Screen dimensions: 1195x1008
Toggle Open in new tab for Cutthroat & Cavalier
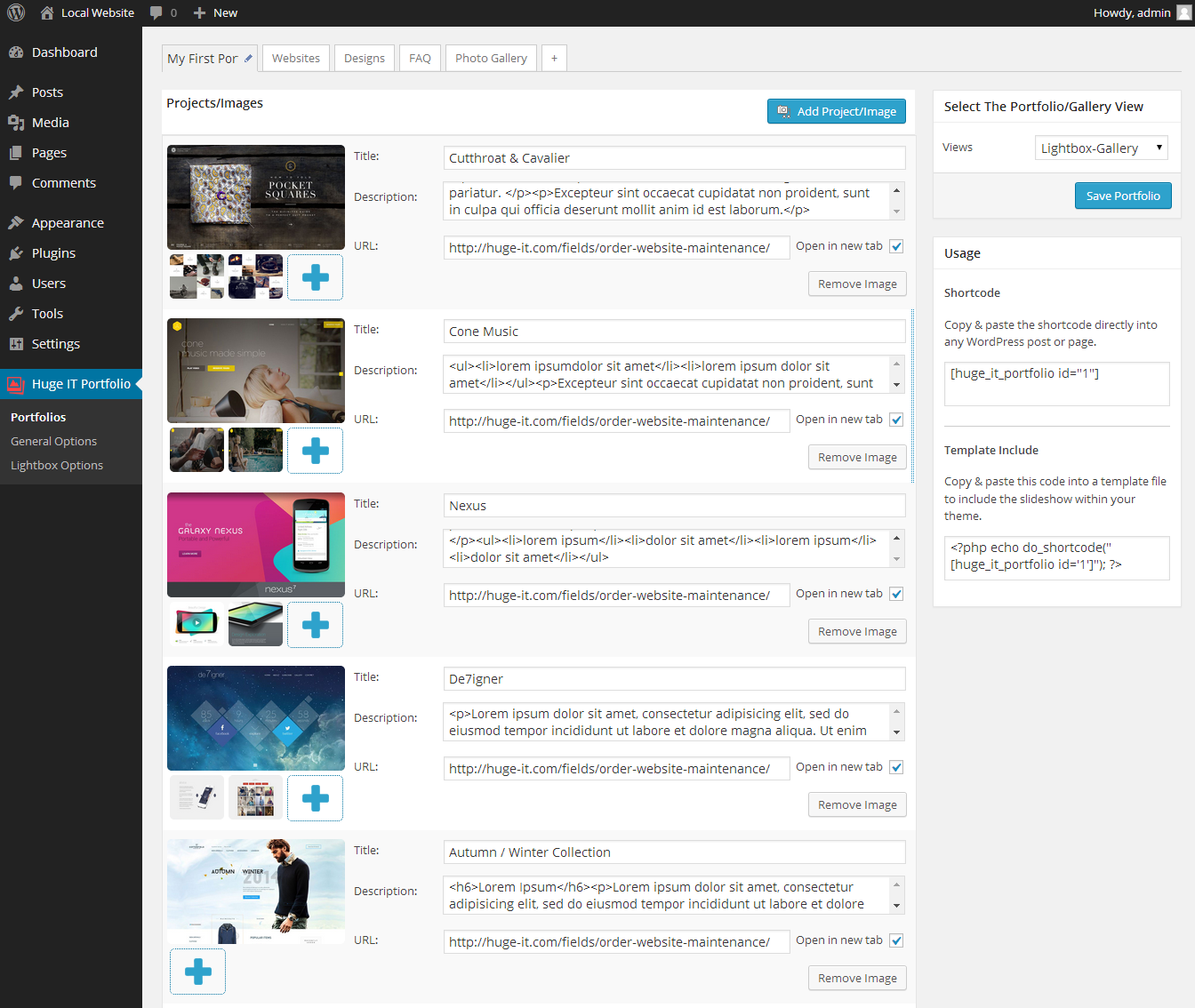coord(896,247)
